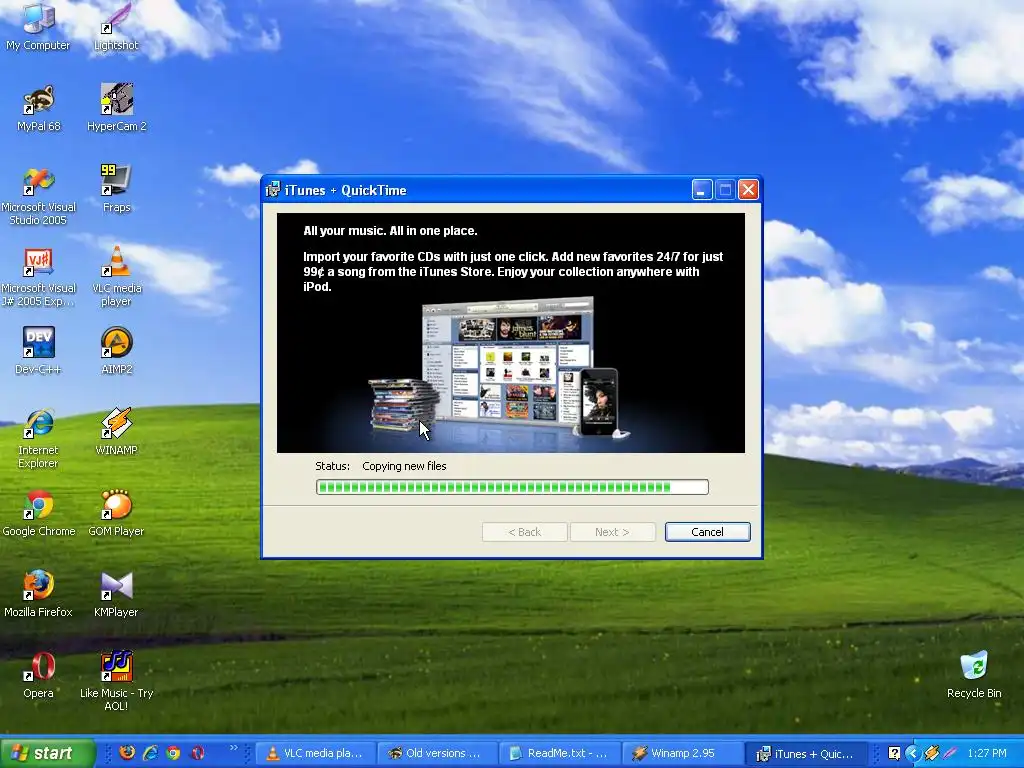Cancel the iTunes installation
This screenshot has height=768, width=1024.
pyautogui.click(x=707, y=532)
